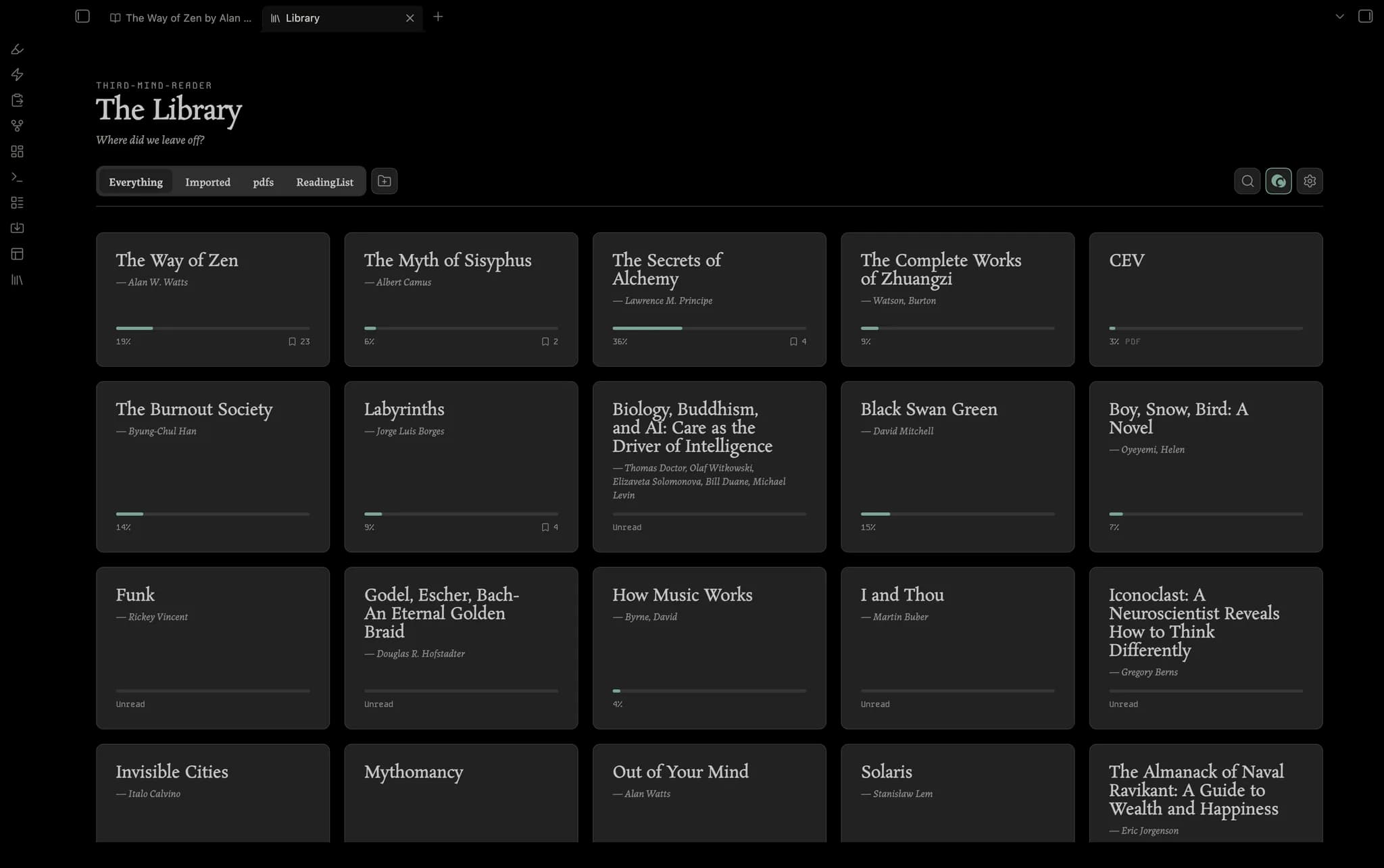Select the Everything filter tab

coord(136,182)
